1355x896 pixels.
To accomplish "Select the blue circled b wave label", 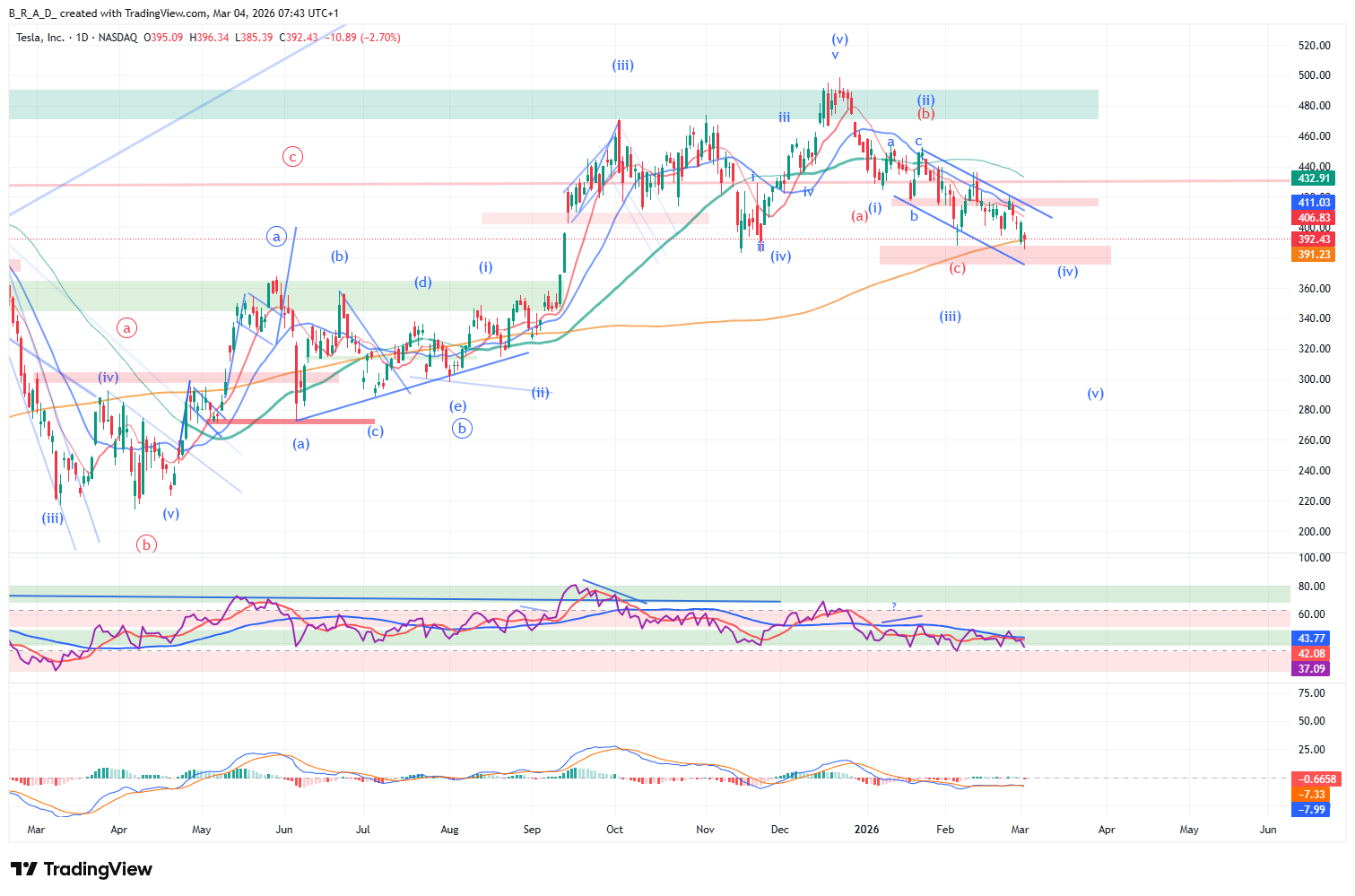I will 462,429.
